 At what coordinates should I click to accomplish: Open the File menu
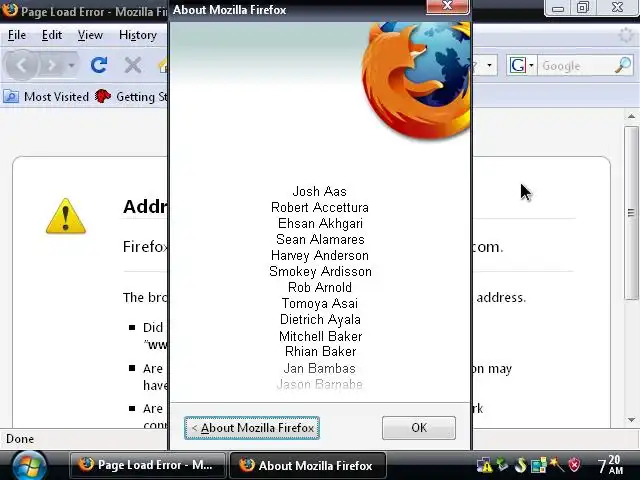click(17, 35)
